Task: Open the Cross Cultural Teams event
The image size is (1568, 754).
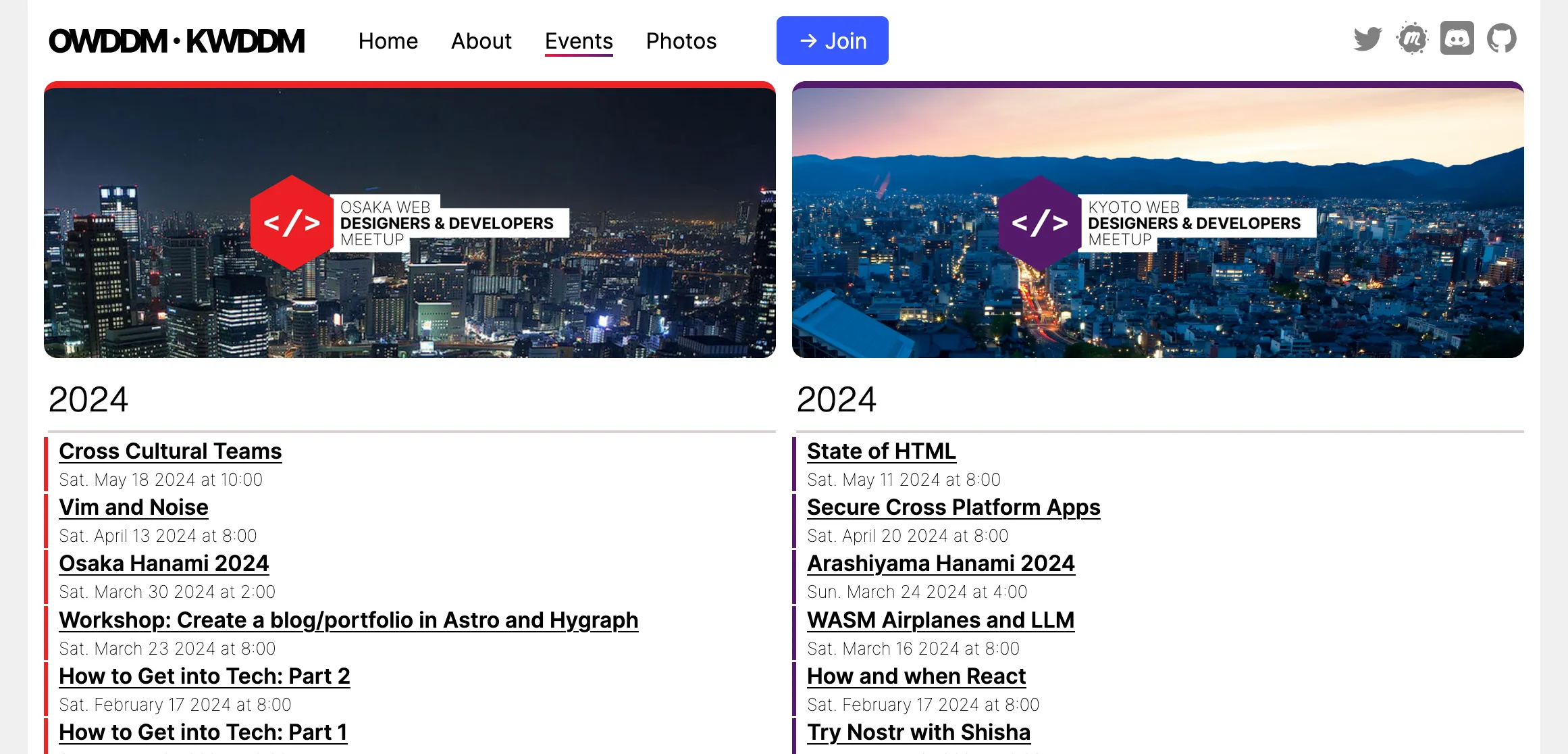Action: coord(170,451)
